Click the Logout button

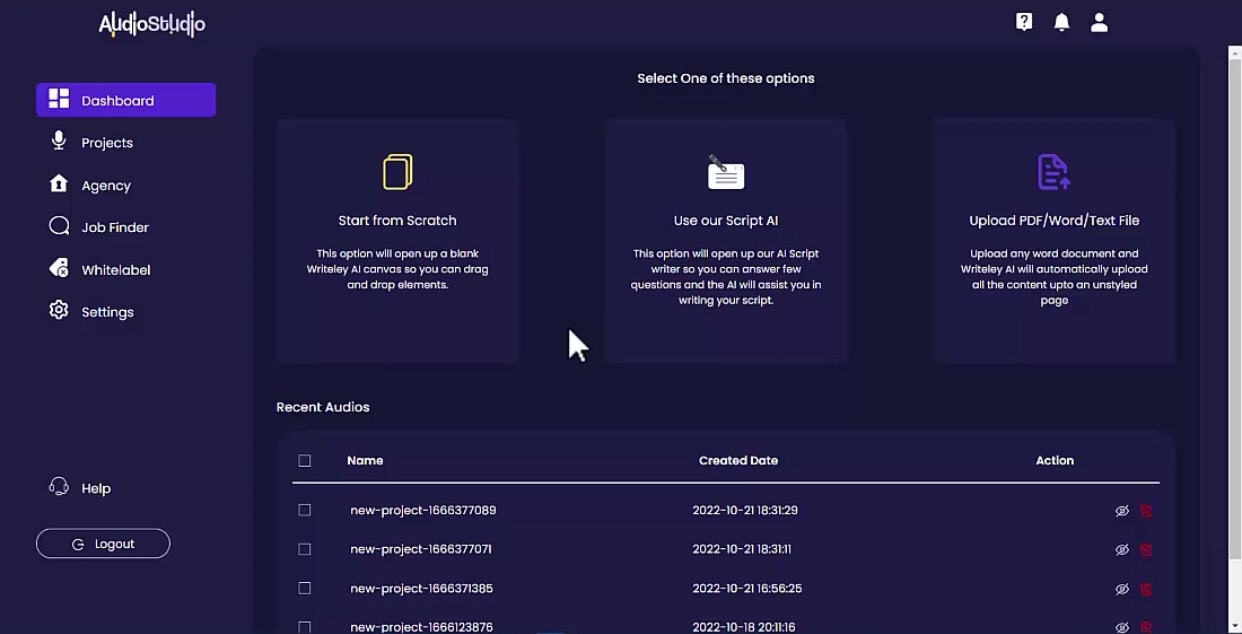coord(103,544)
